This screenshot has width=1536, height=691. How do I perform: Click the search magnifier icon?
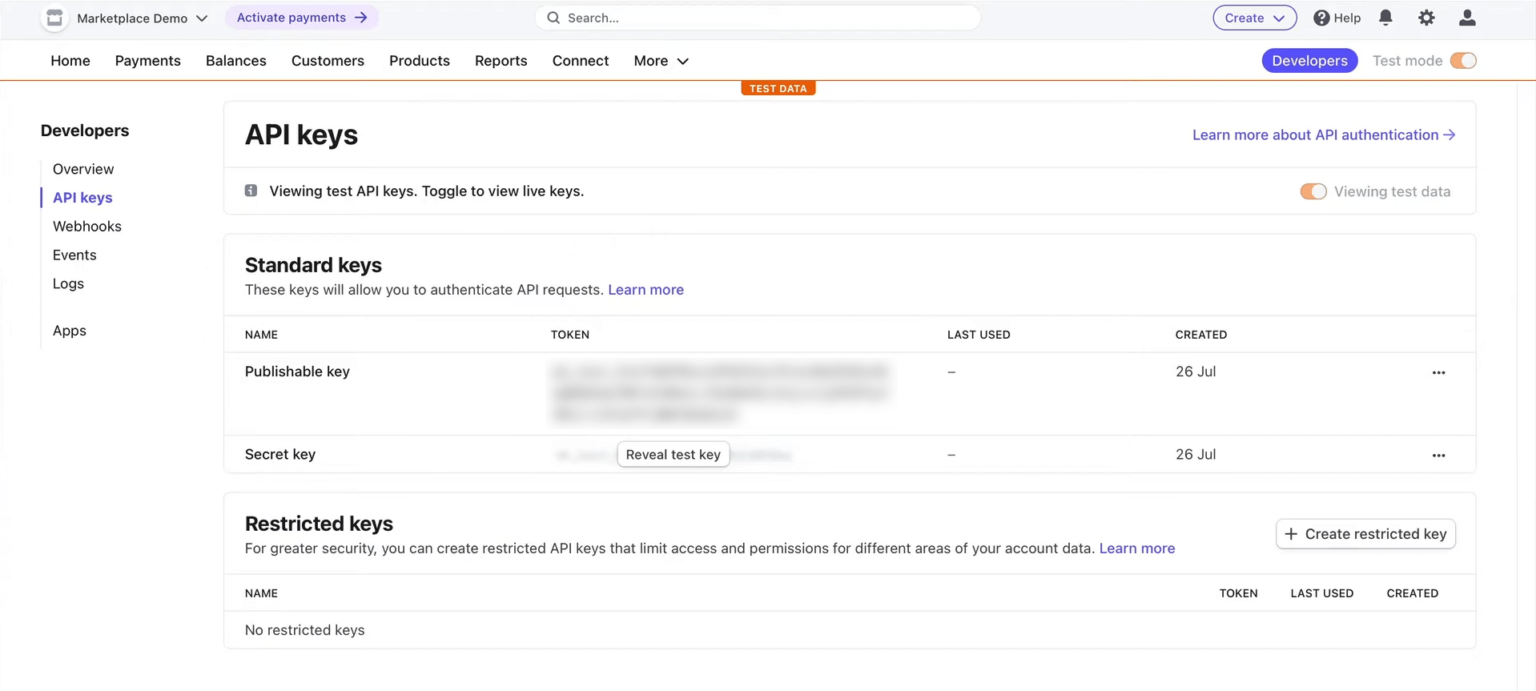click(x=553, y=17)
